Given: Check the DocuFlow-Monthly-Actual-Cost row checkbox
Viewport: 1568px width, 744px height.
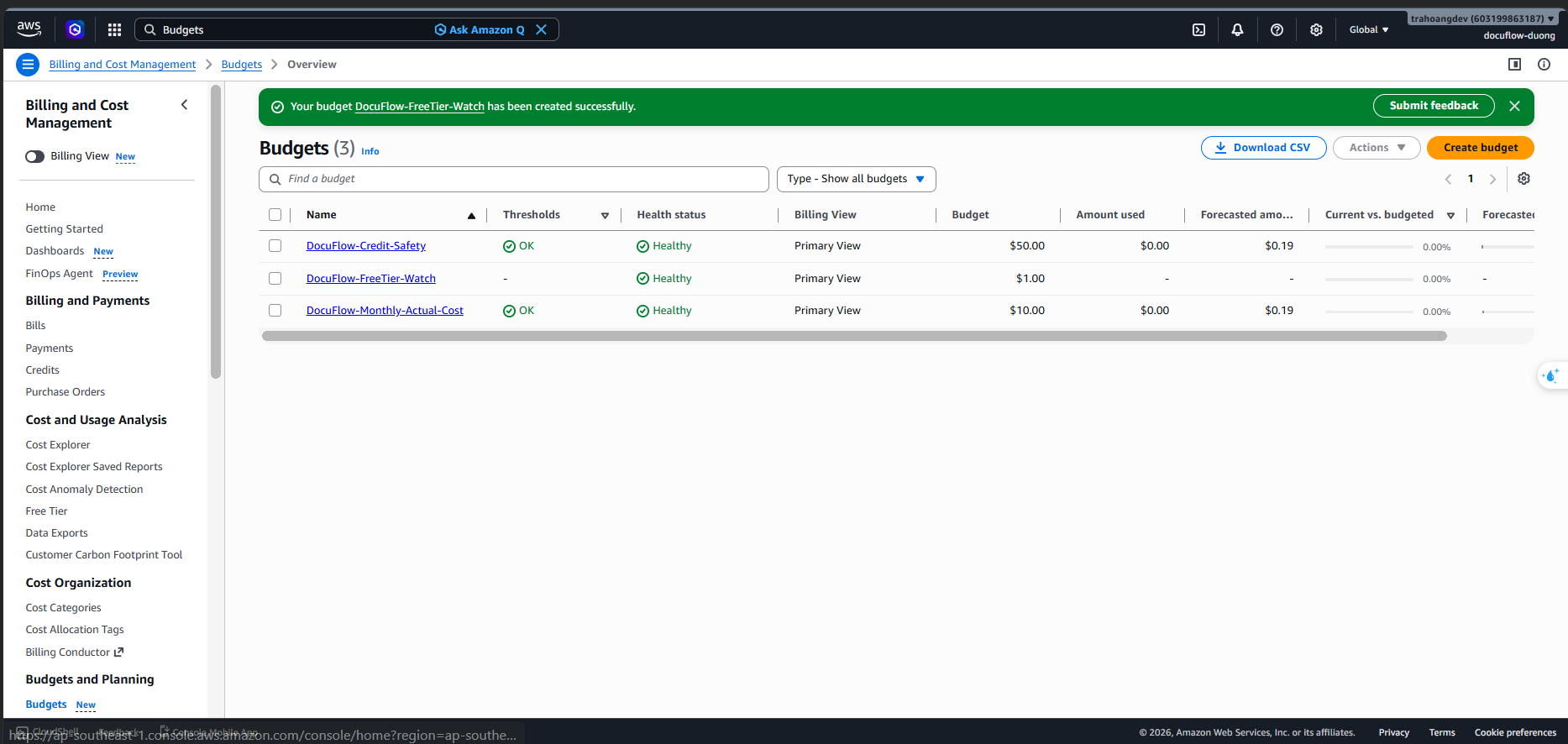Looking at the screenshot, I should point(275,311).
